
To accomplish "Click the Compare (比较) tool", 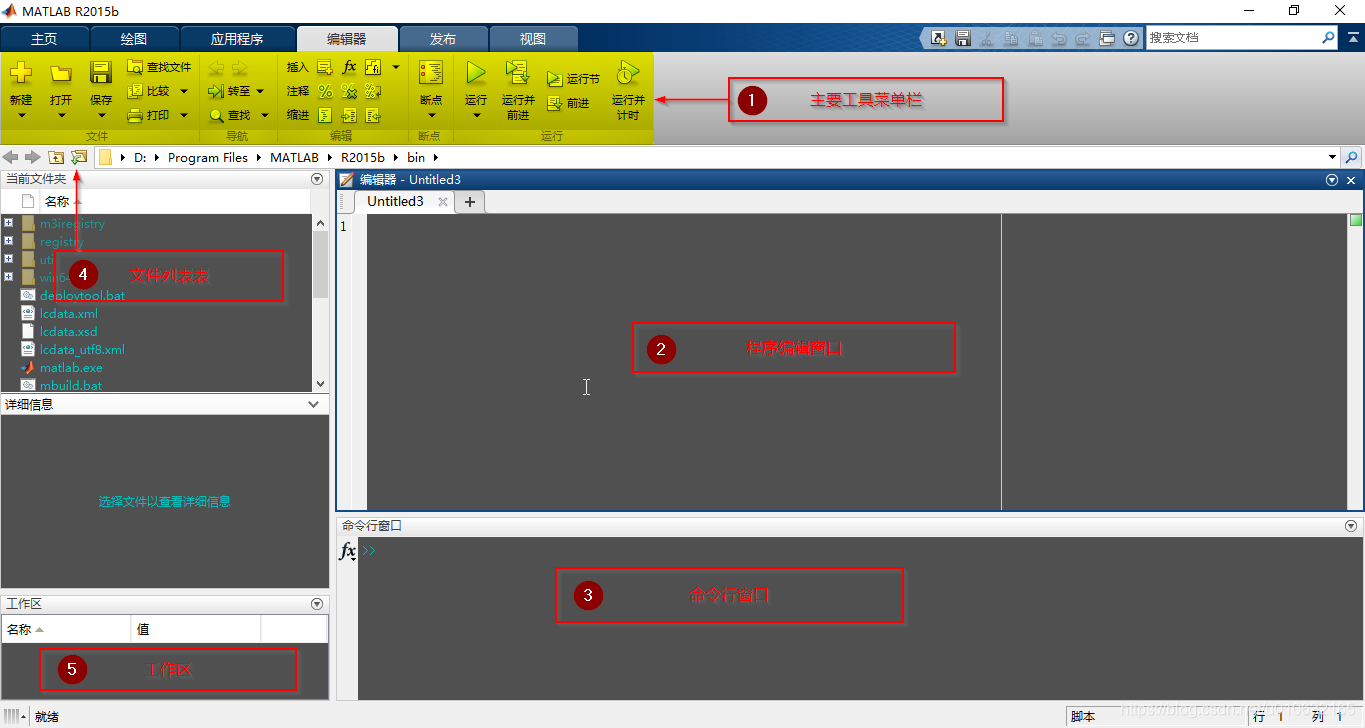I will click(x=149, y=91).
